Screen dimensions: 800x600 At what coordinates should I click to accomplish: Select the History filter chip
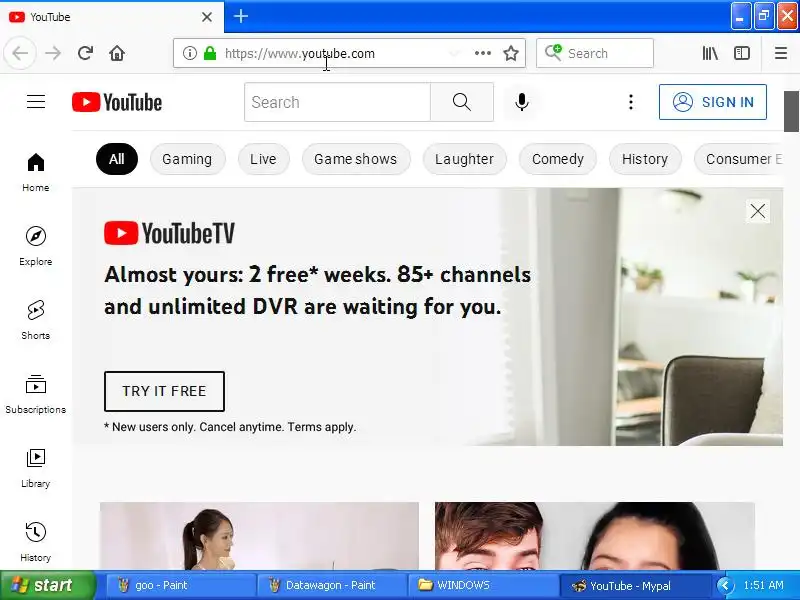tap(645, 159)
